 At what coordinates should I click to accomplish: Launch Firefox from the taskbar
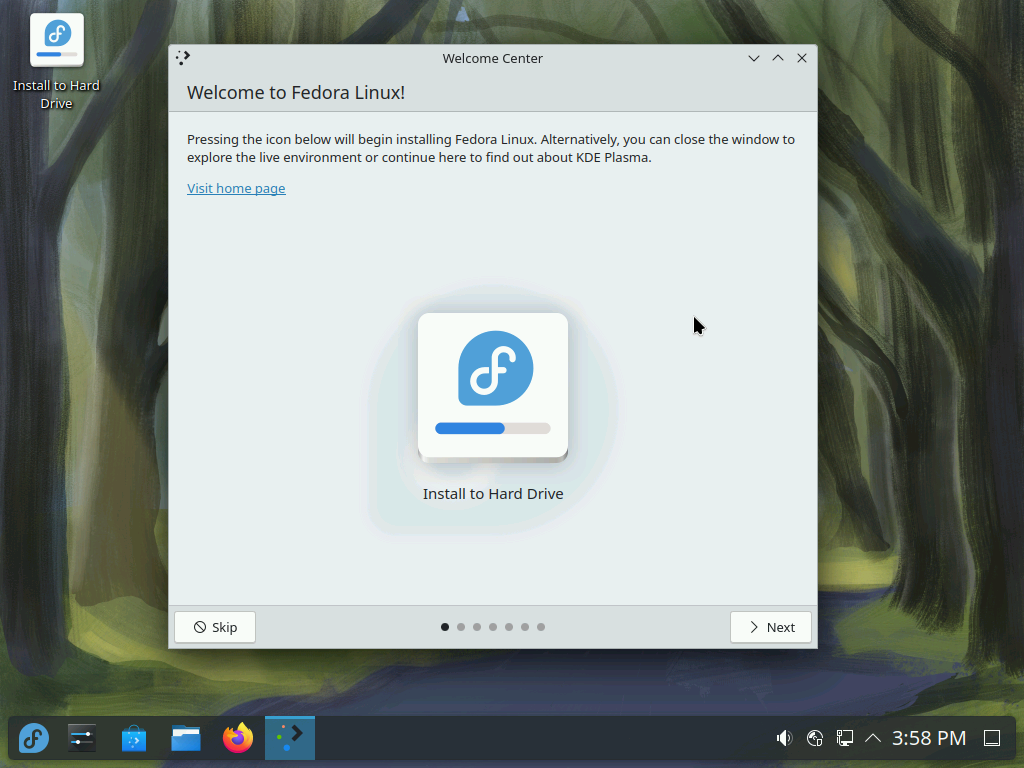point(238,739)
